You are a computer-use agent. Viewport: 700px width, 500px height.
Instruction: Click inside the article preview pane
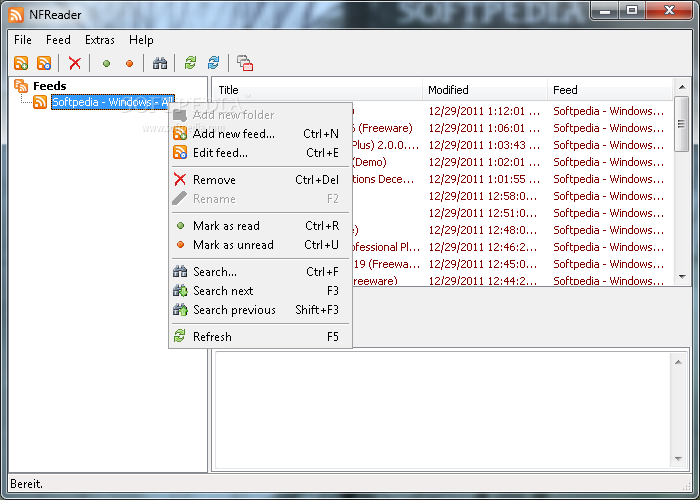pyautogui.click(x=444, y=410)
